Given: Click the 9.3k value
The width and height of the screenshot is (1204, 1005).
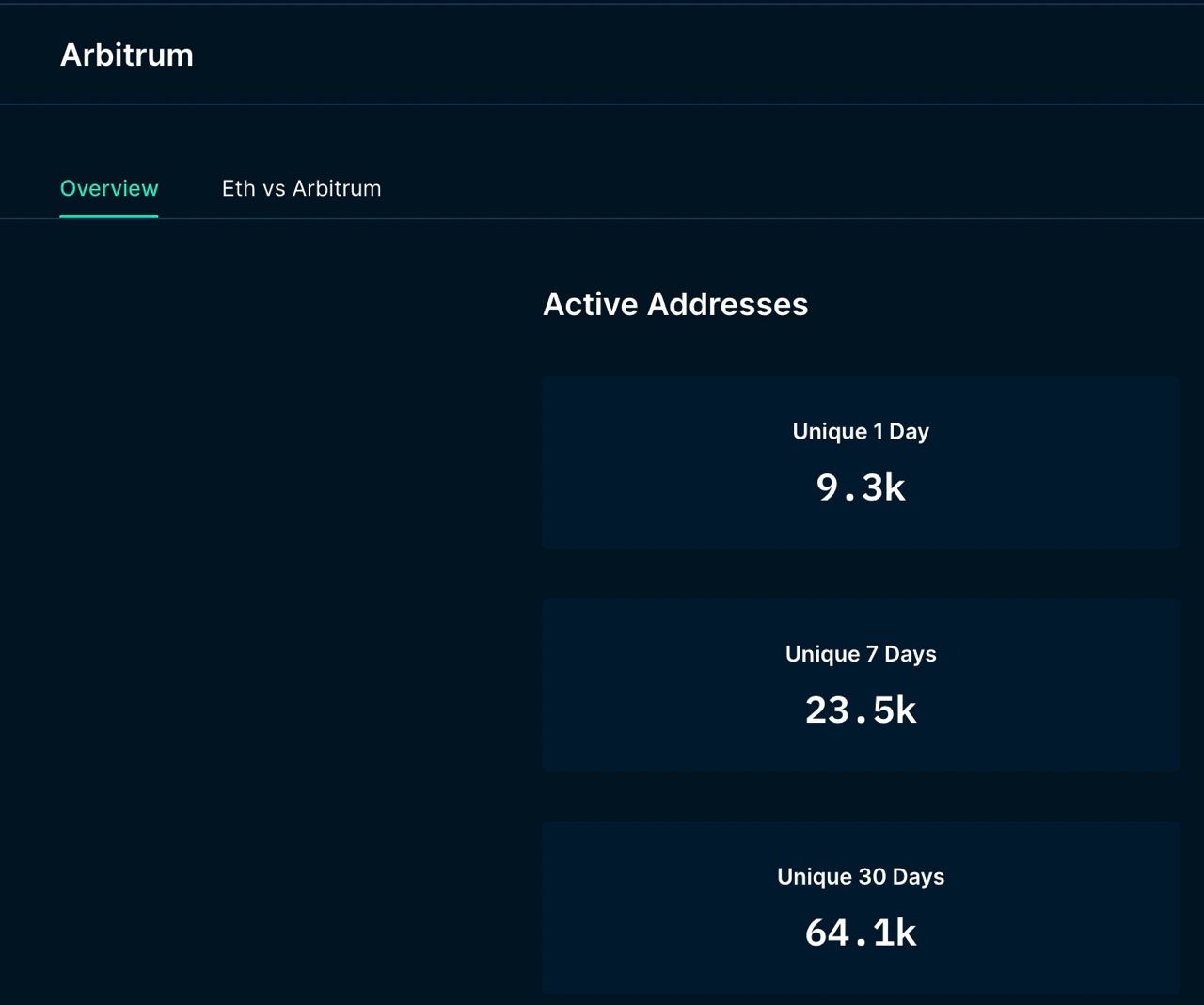Looking at the screenshot, I should point(861,487).
